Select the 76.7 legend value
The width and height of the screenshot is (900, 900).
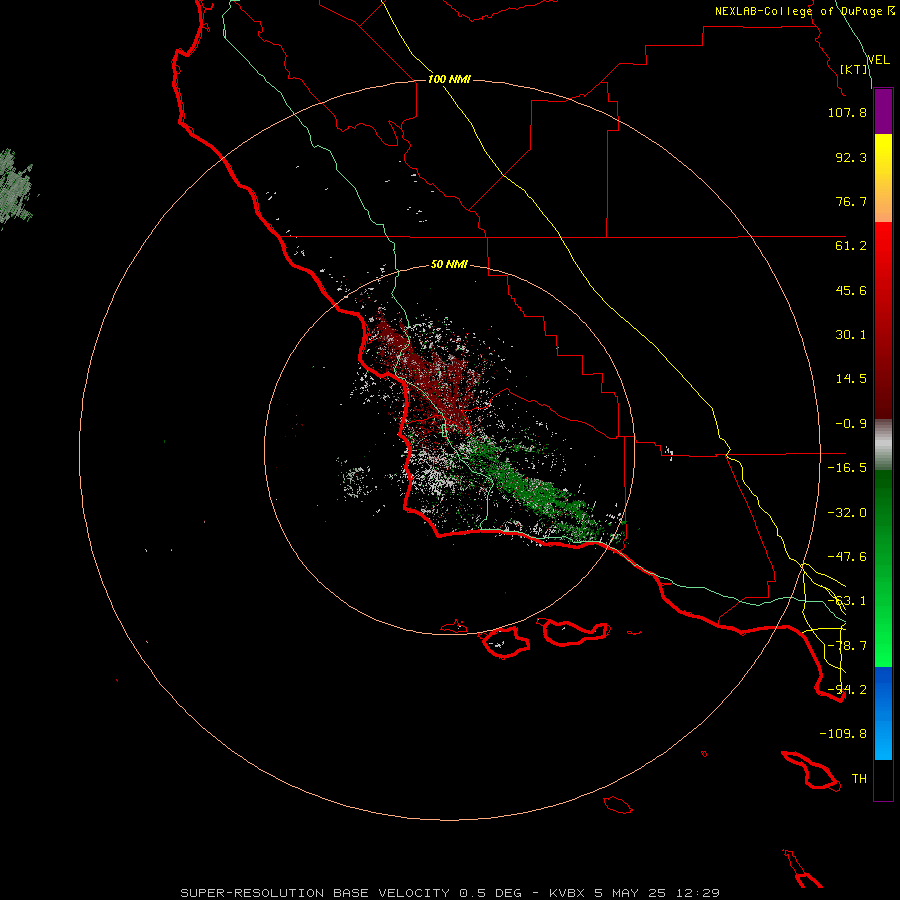coord(851,201)
